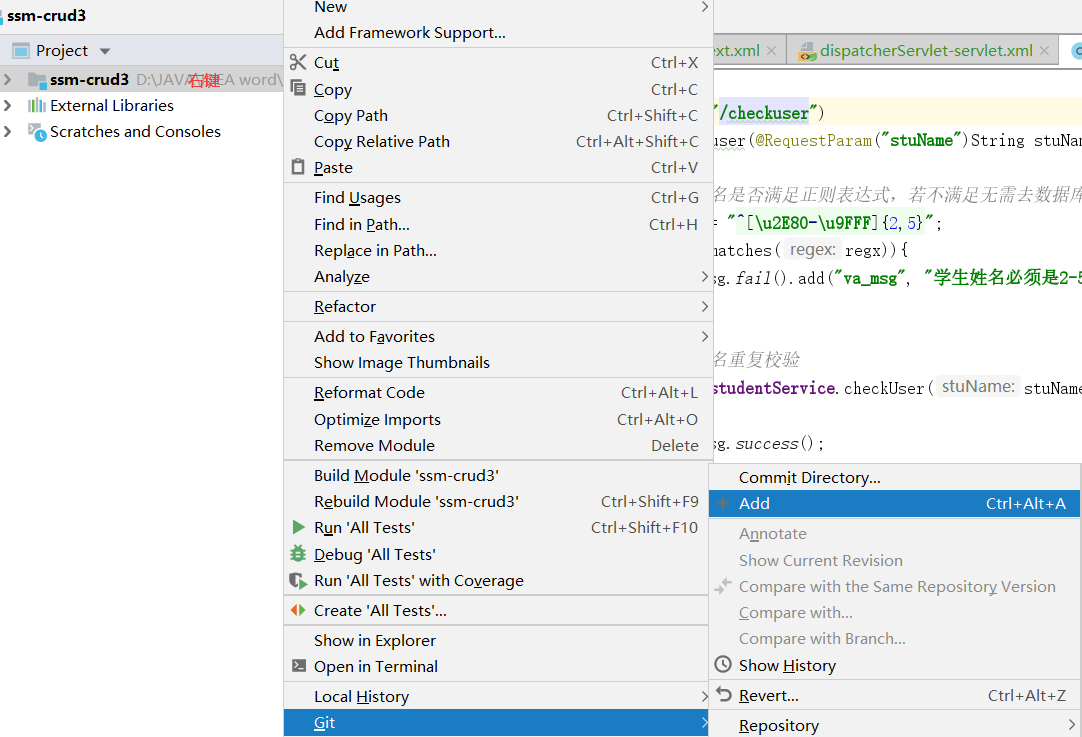Open the New submenu arrow
1082x737 pixels.
click(x=704, y=7)
